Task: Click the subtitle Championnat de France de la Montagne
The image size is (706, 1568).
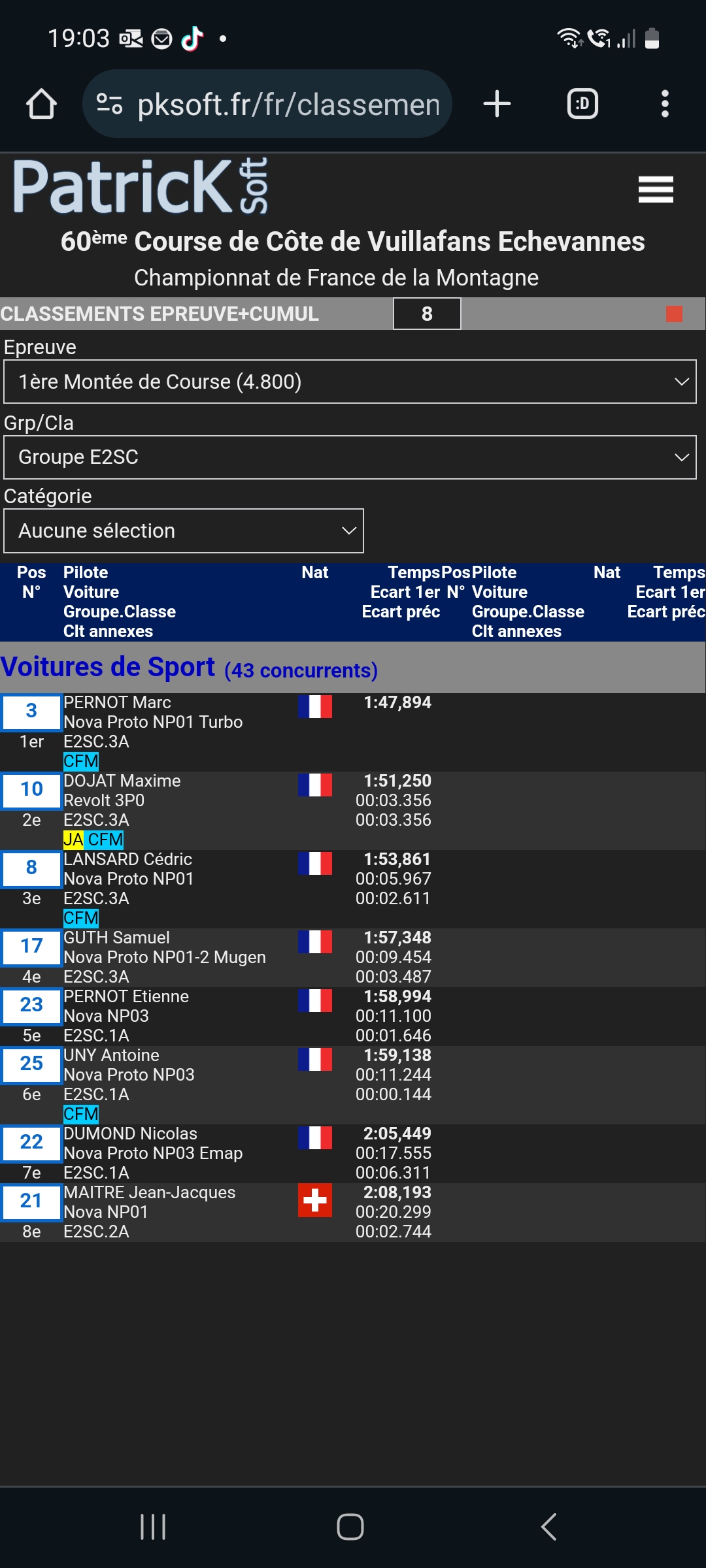Action: pyautogui.click(x=337, y=278)
